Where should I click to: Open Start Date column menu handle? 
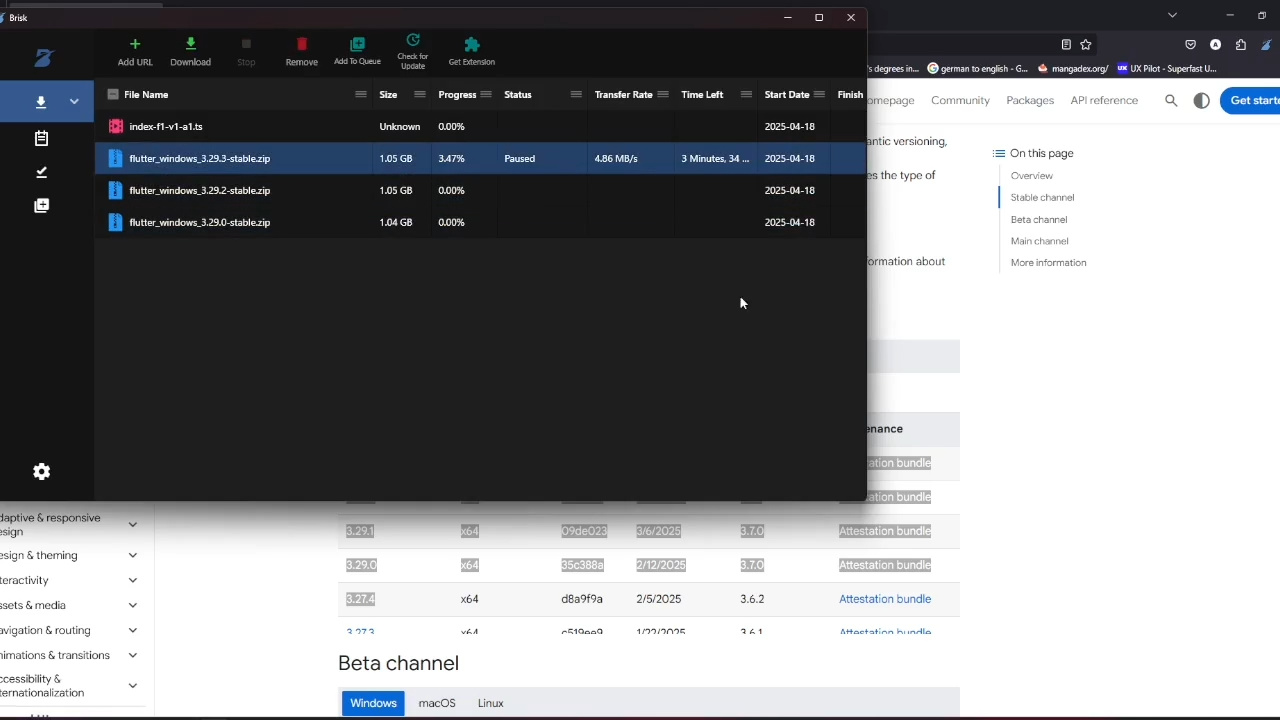pos(819,94)
